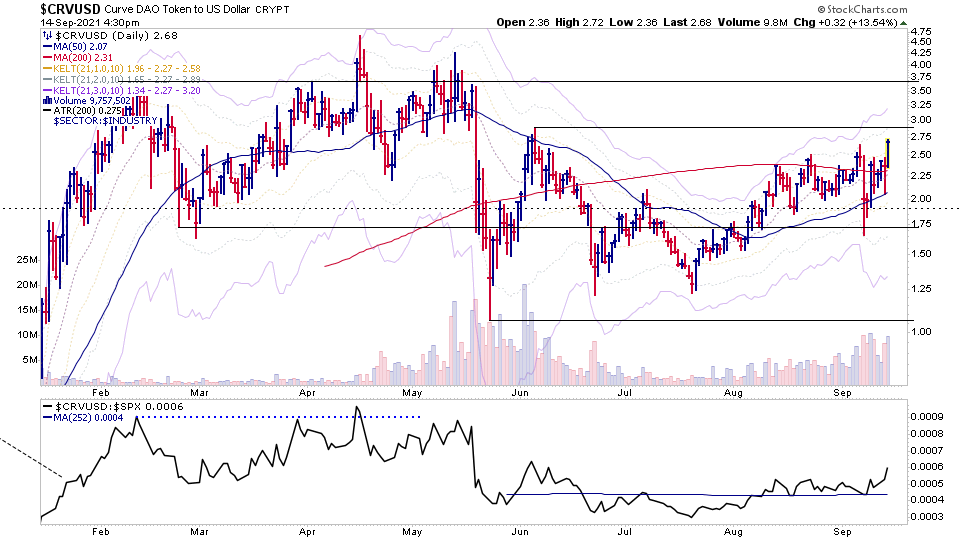Click the 'KELT(21,3.0,10)' legend text
Viewport: 960px width, 540px height.
click(x=88, y=91)
